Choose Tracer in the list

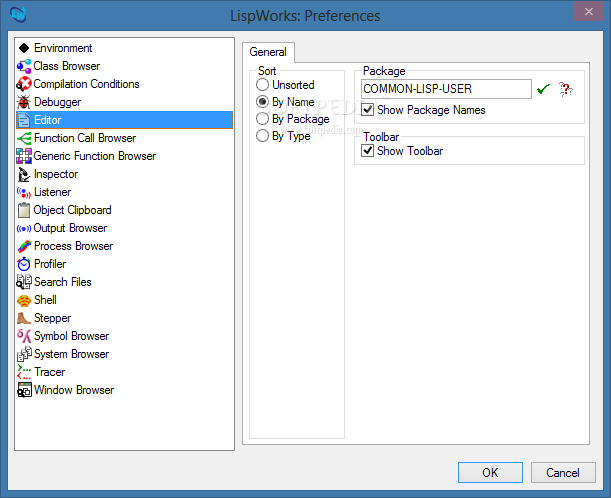tap(124, 372)
